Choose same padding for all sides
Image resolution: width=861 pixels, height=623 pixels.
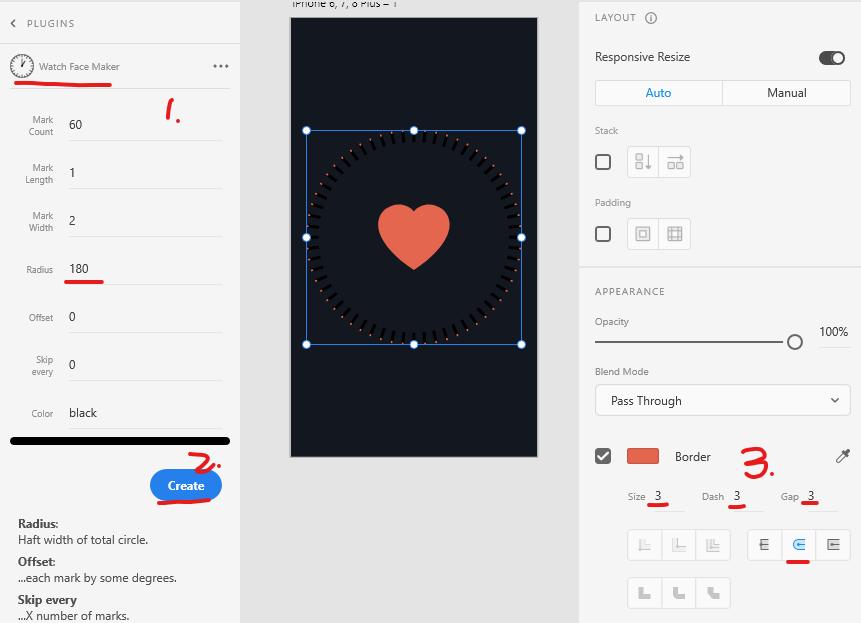tap(643, 234)
